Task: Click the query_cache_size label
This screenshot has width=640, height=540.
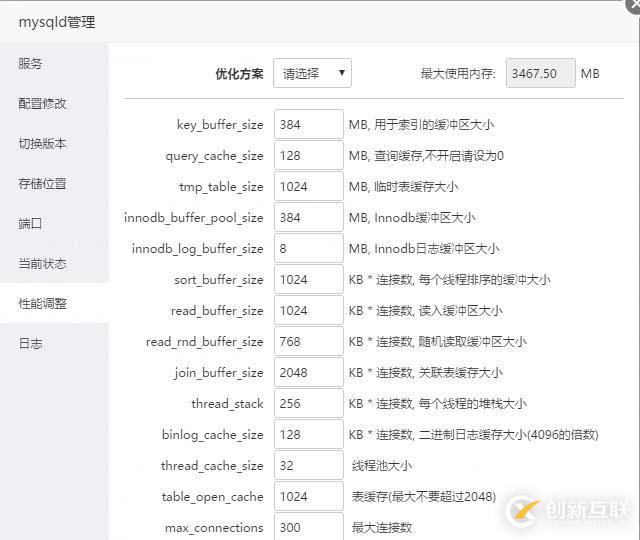Action: pyautogui.click(x=214, y=156)
